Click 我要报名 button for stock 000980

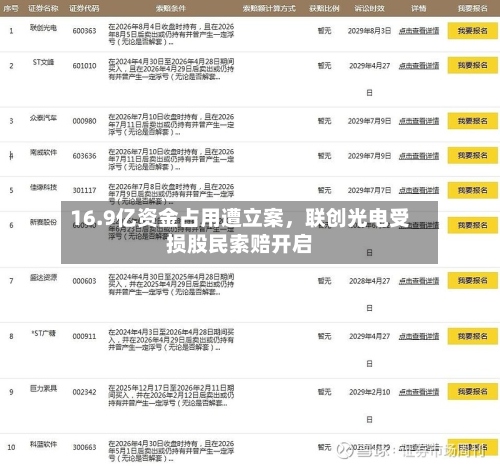point(472,121)
